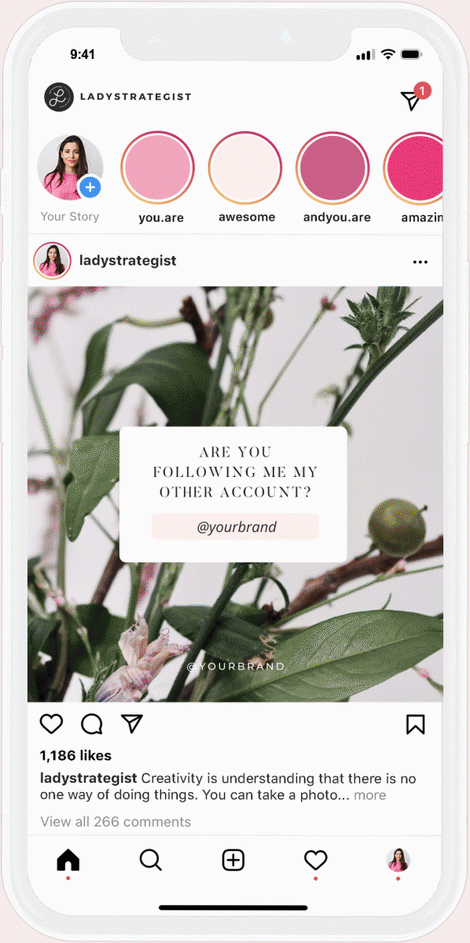
Task: Open Search tab magnifier icon
Action: pyautogui.click(x=151, y=861)
